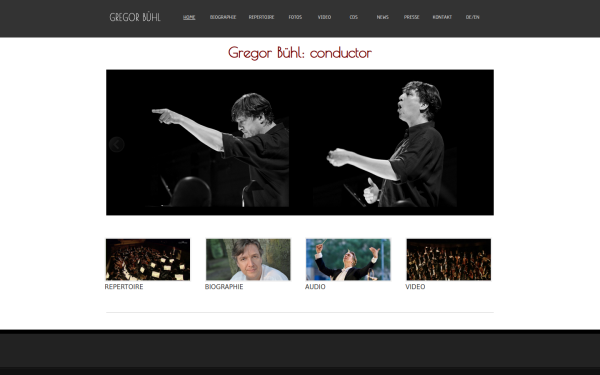The image size is (600, 375).
Task: Switch language with DE/EN
Action: pyautogui.click(x=473, y=17)
